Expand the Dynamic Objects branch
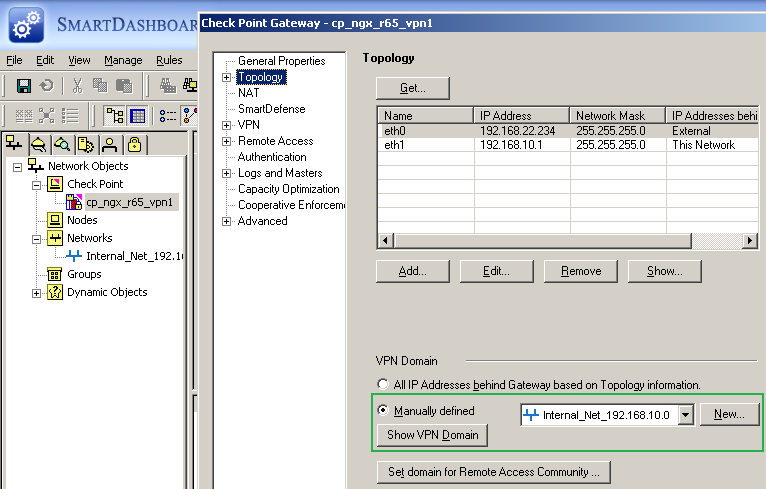This screenshot has height=489, width=766. [36, 293]
